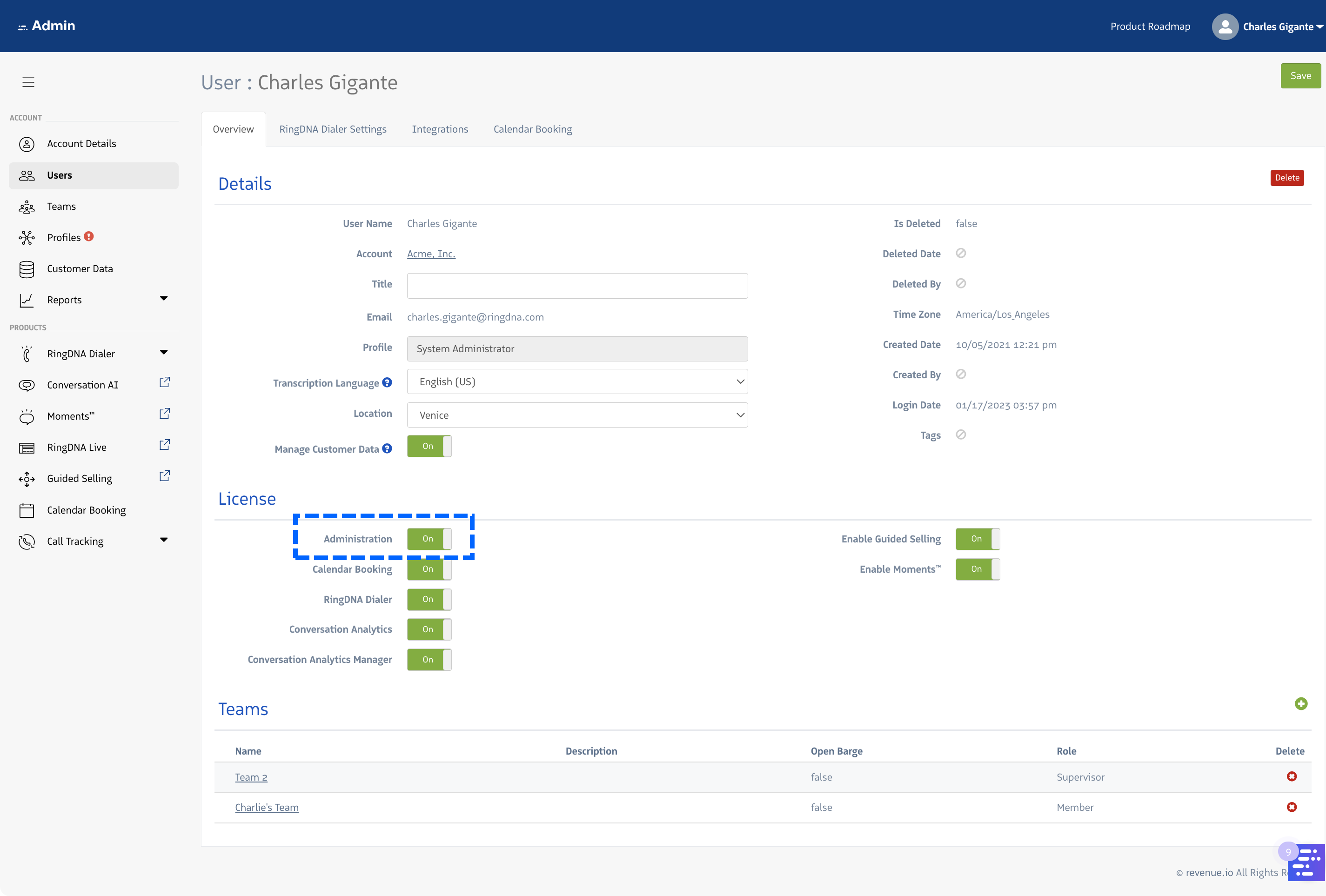Open the RingDNA Dialer Settings tab
This screenshot has width=1326, height=896.
pyautogui.click(x=333, y=129)
